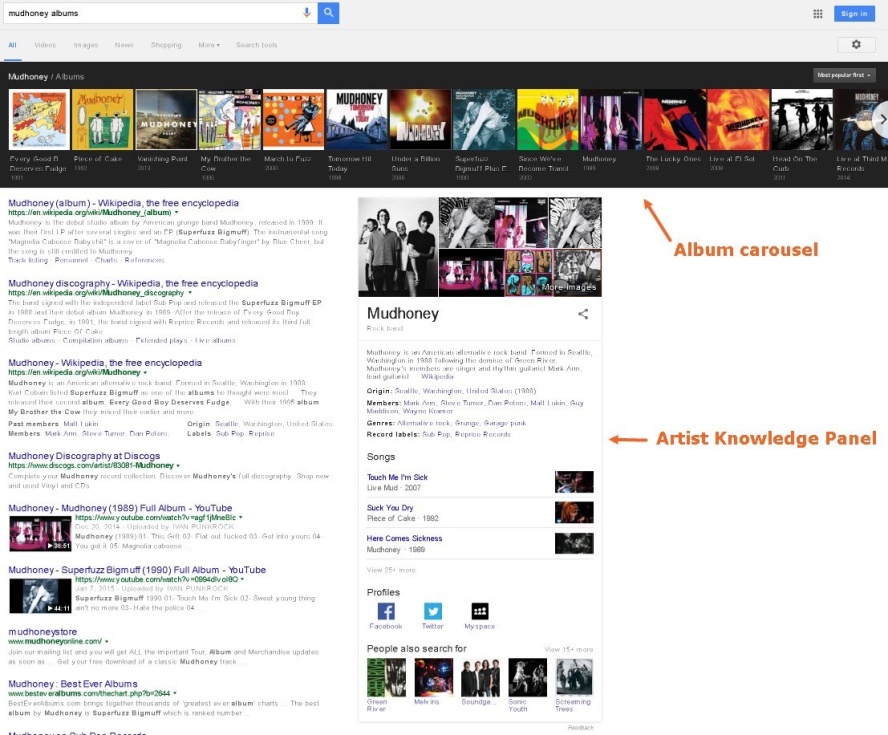Click the voice search microphone icon

[x=307, y=13]
